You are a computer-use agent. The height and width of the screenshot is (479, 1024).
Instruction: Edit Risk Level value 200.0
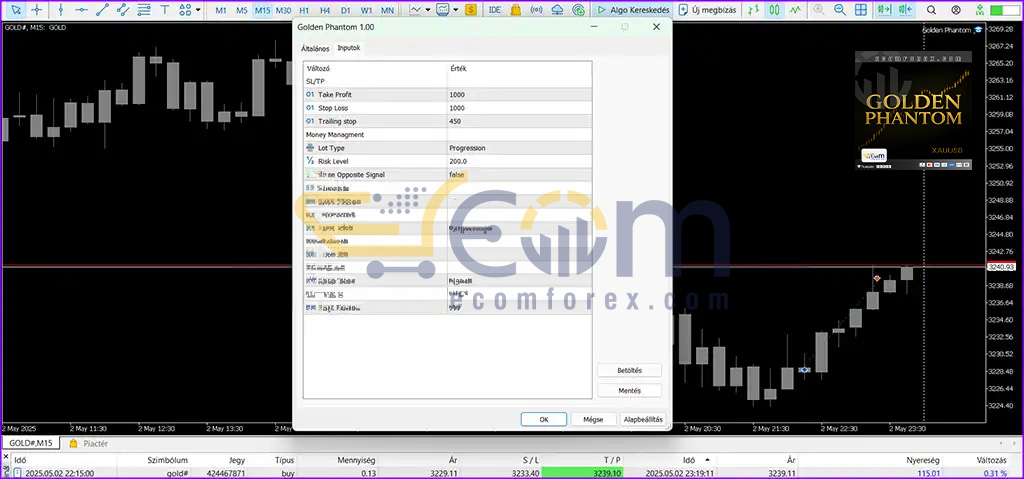[x=520, y=161]
